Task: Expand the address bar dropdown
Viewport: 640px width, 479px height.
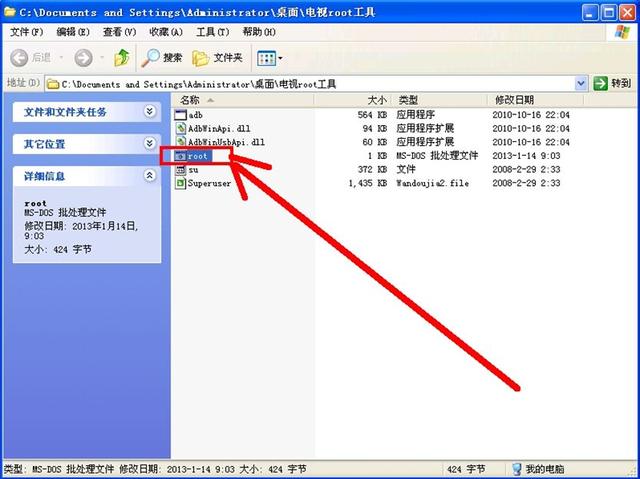Action: (581, 84)
